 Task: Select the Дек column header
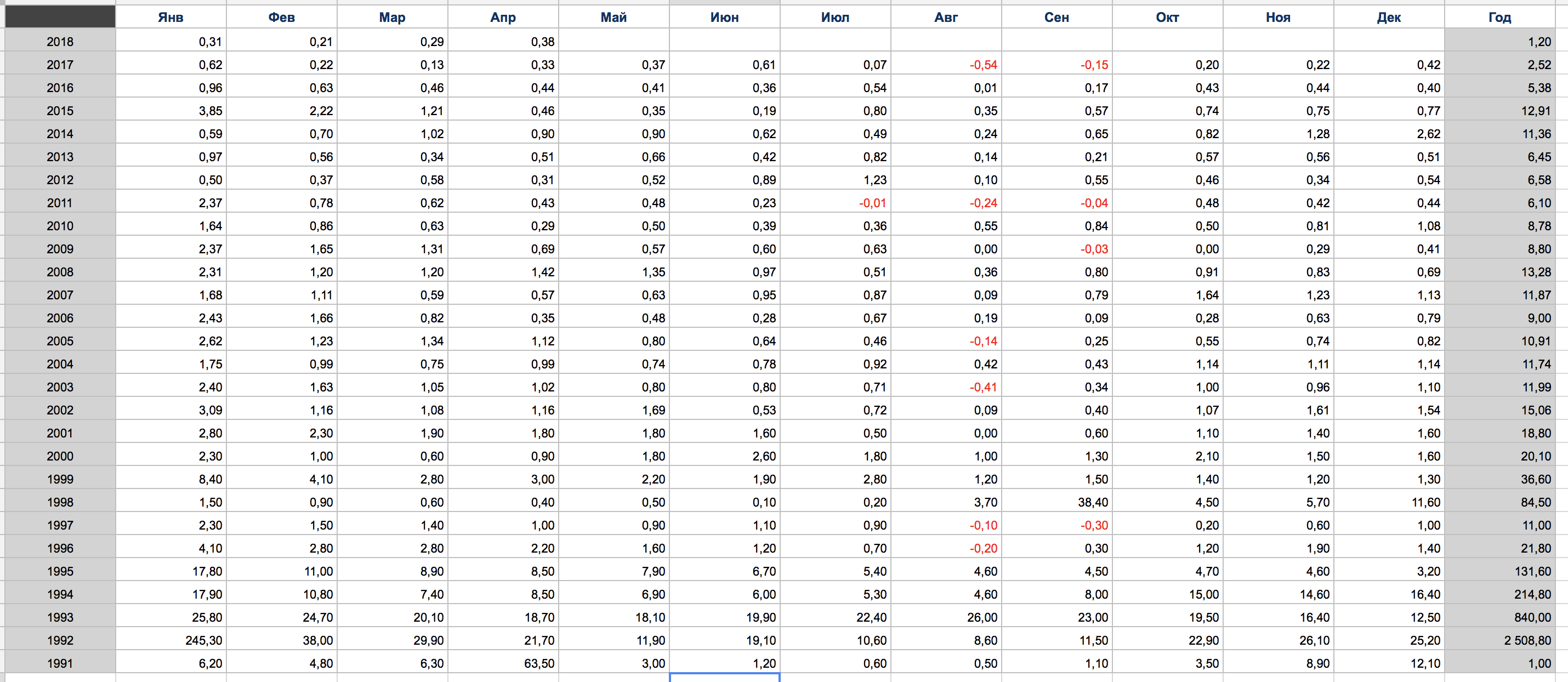(x=1390, y=17)
